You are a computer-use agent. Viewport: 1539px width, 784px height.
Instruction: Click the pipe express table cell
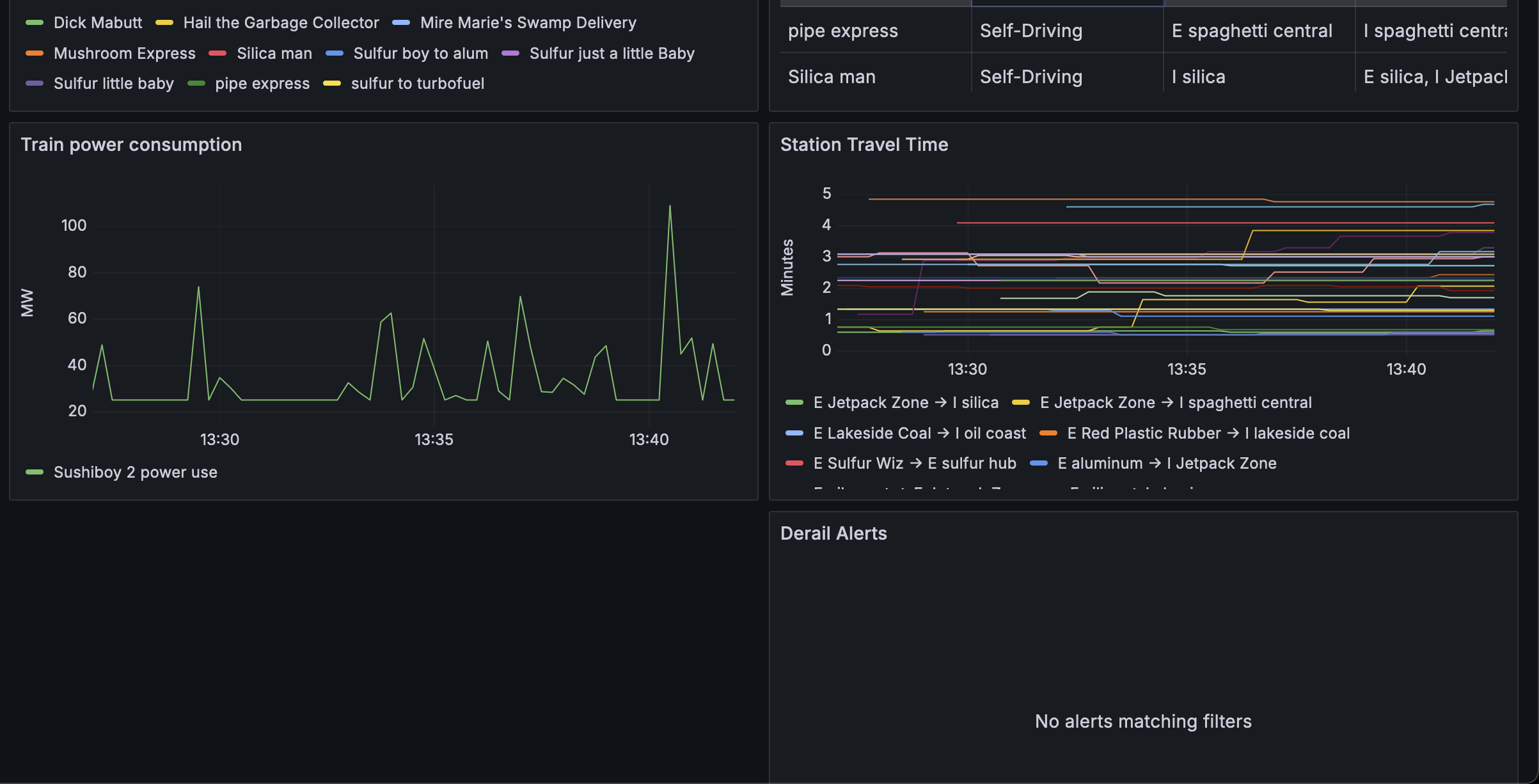pyautogui.click(x=842, y=31)
